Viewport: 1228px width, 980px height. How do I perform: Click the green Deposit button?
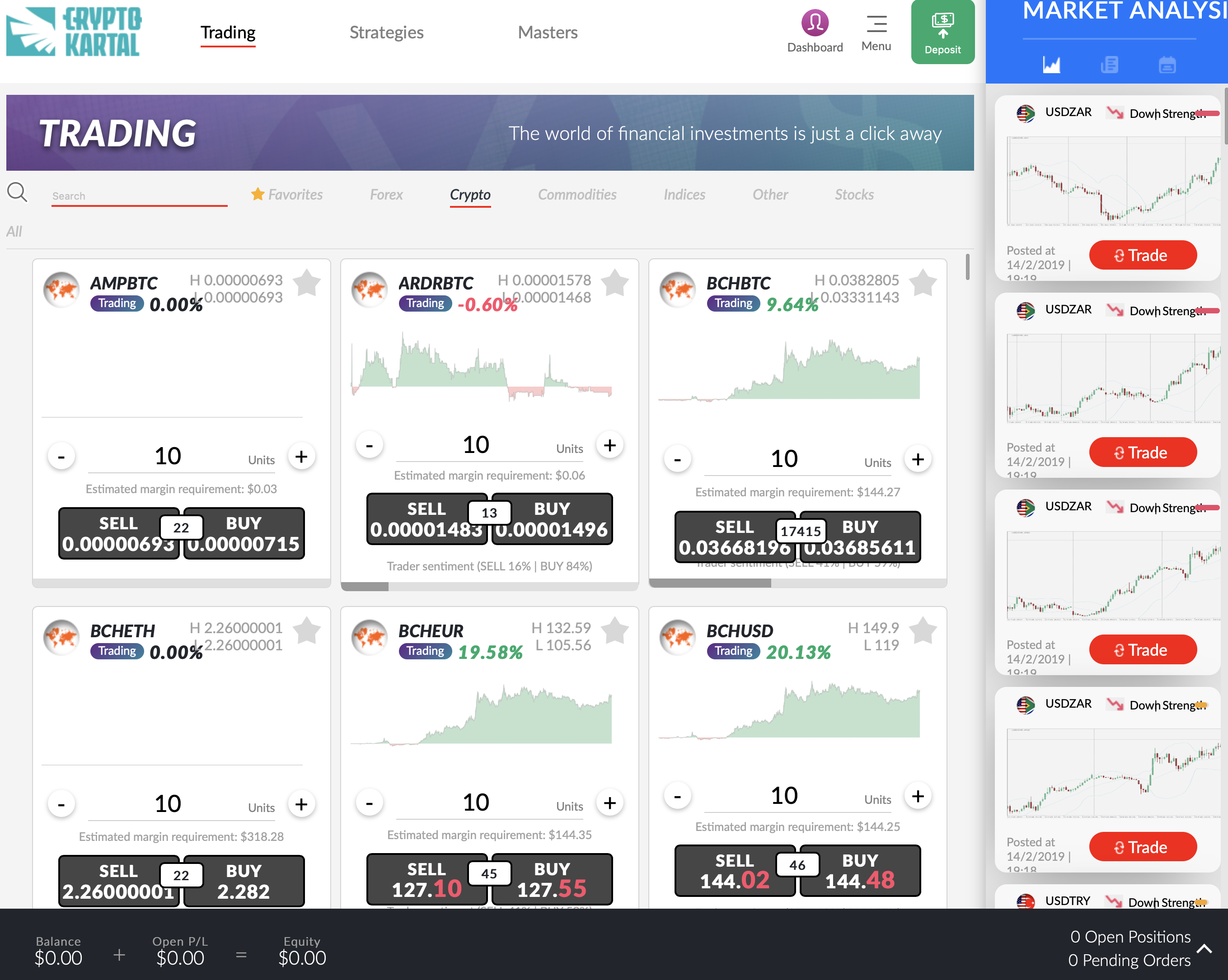pos(942,32)
